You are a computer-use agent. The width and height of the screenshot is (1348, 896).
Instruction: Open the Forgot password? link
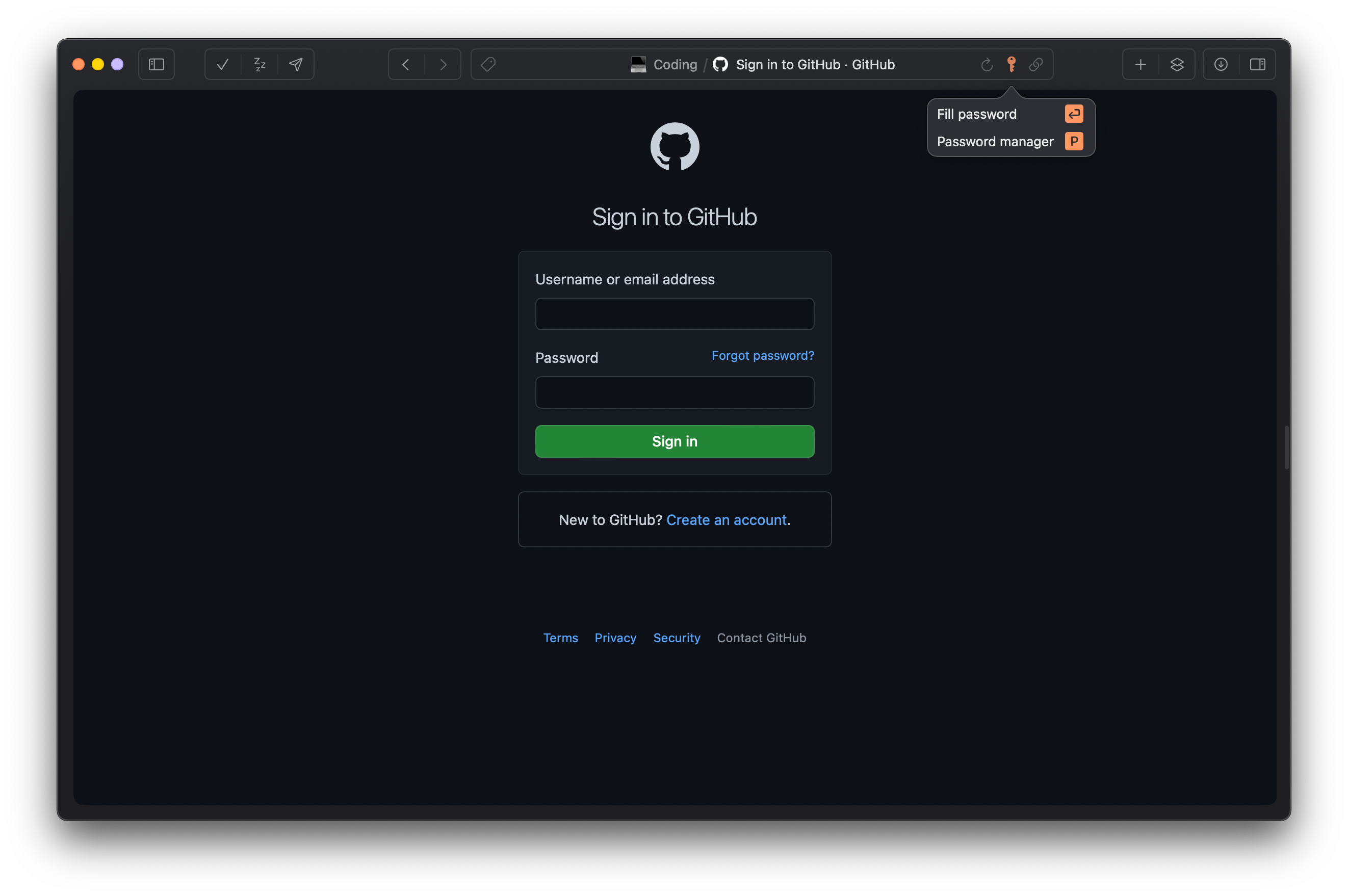click(x=762, y=355)
